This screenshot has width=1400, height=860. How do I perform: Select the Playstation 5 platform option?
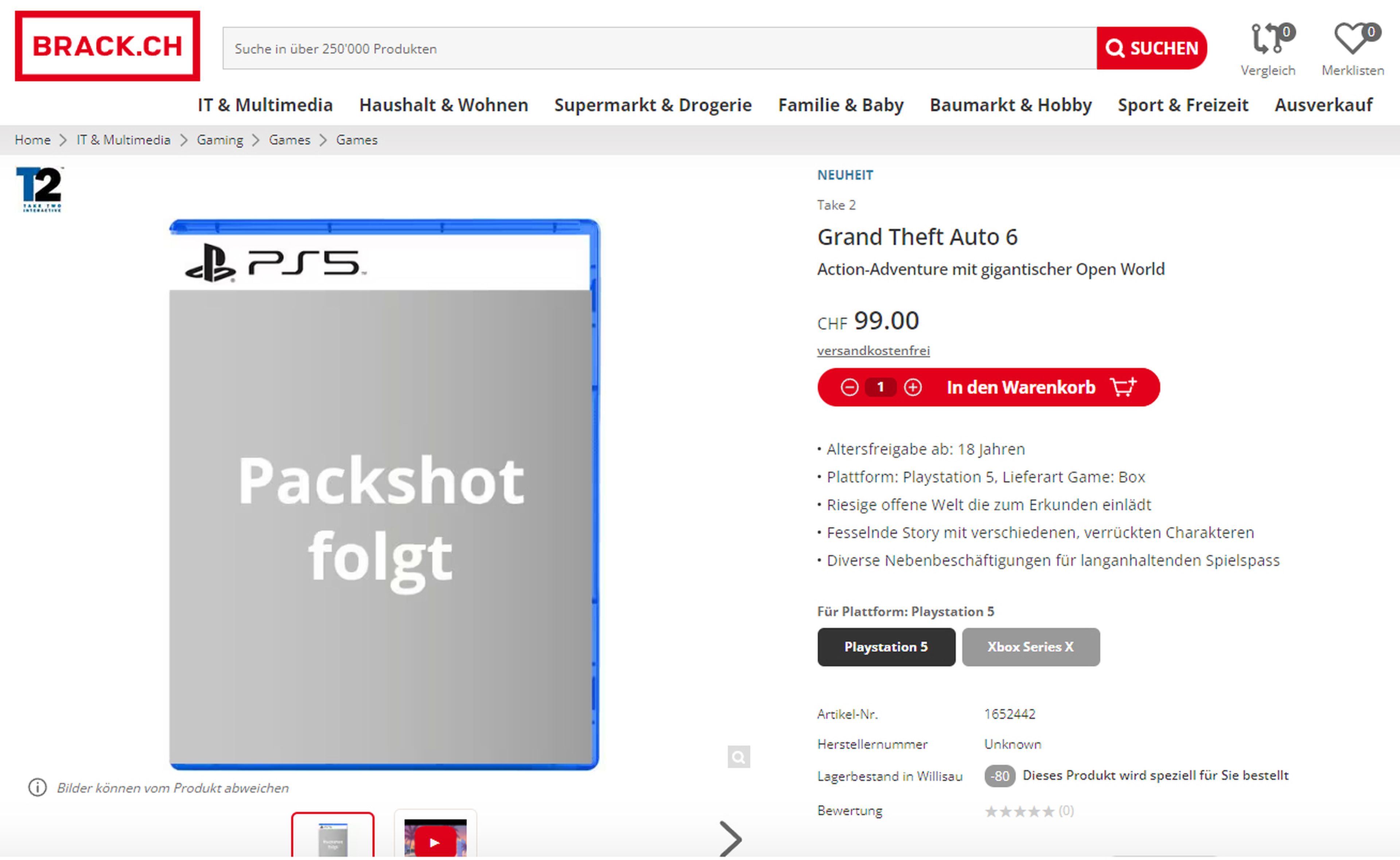pyautogui.click(x=886, y=647)
